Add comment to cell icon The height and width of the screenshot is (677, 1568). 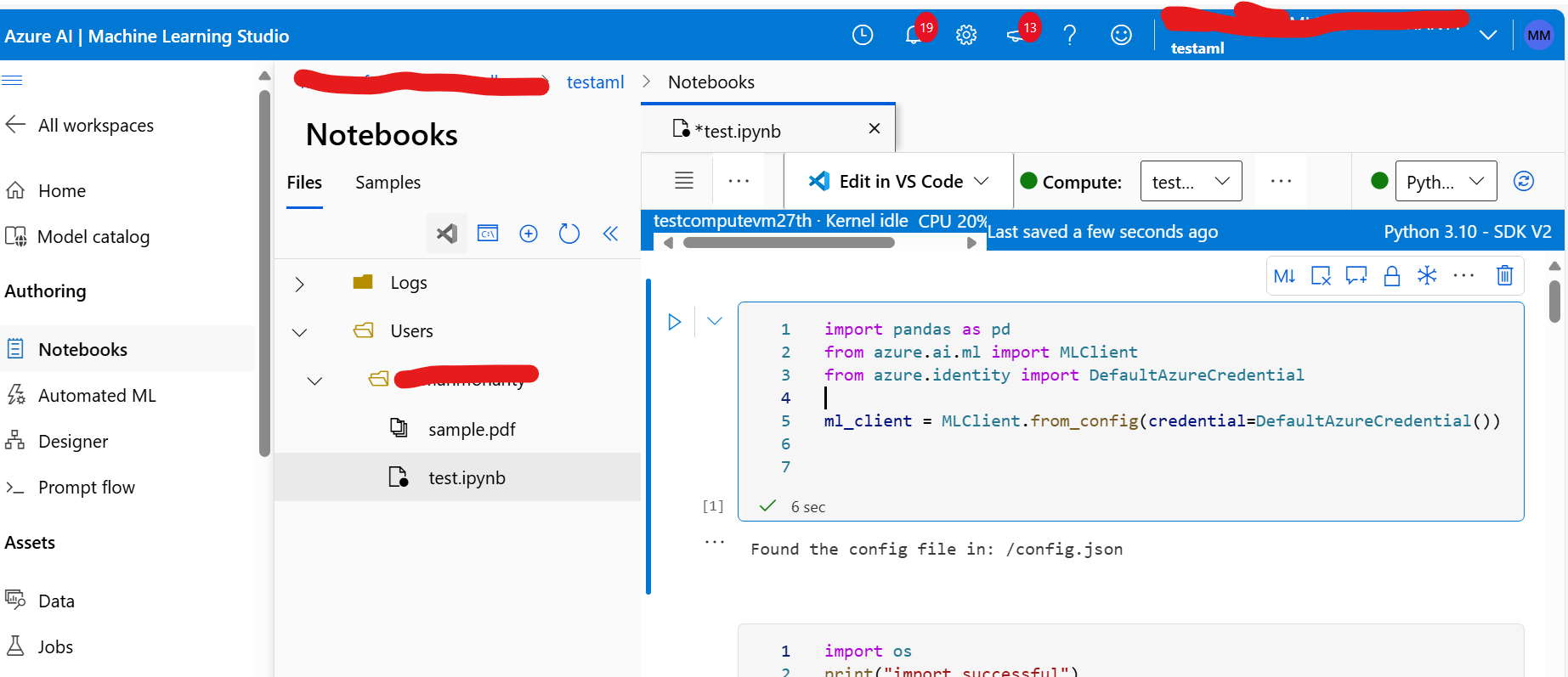point(1356,276)
